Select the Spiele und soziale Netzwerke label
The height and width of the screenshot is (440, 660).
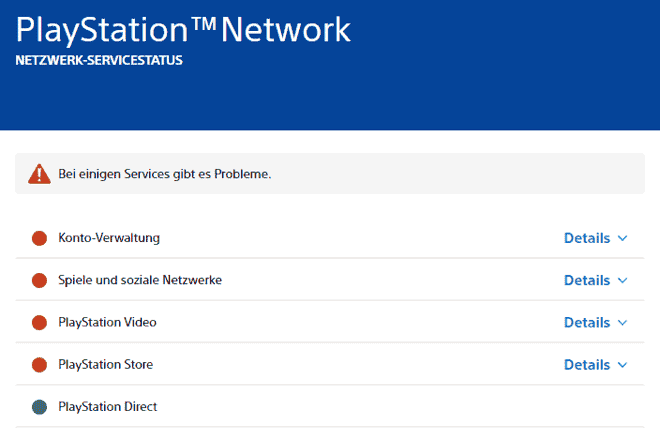(140, 280)
